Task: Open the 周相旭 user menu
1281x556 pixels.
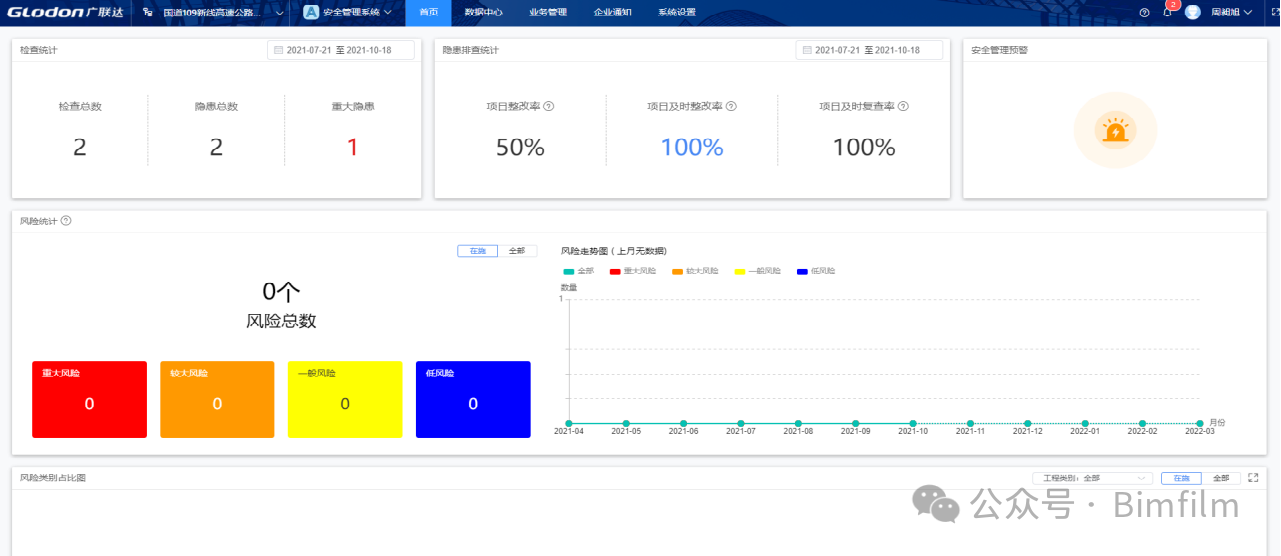Action: pos(1231,12)
